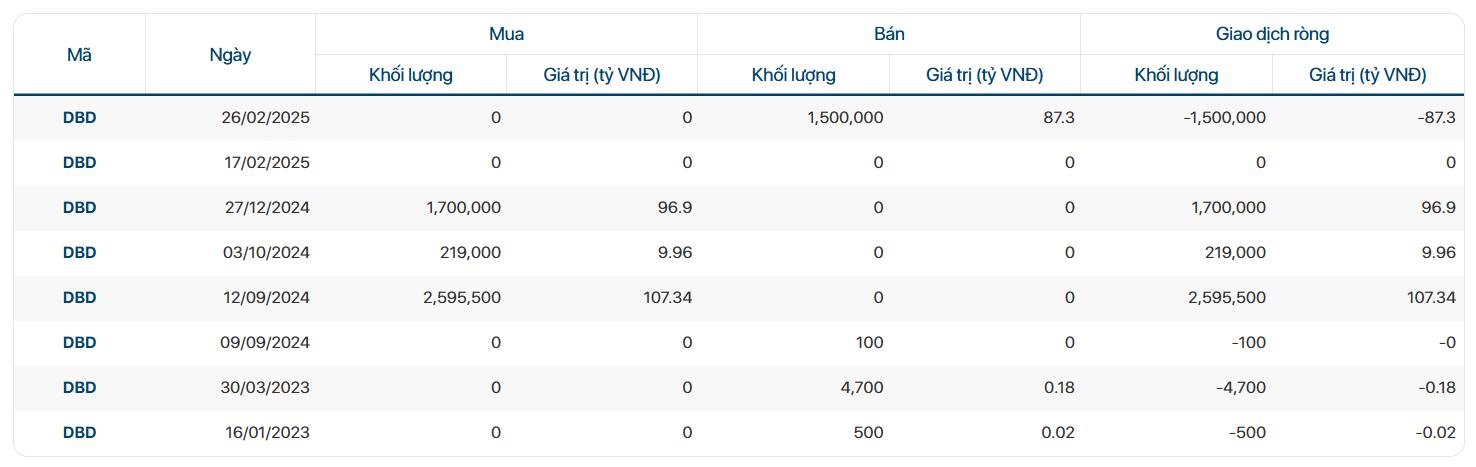Click the "Mã" column header

coord(80,55)
